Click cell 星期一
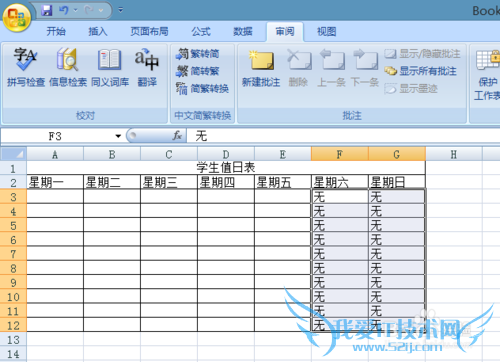This screenshot has width=500, height=362. pos(55,182)
